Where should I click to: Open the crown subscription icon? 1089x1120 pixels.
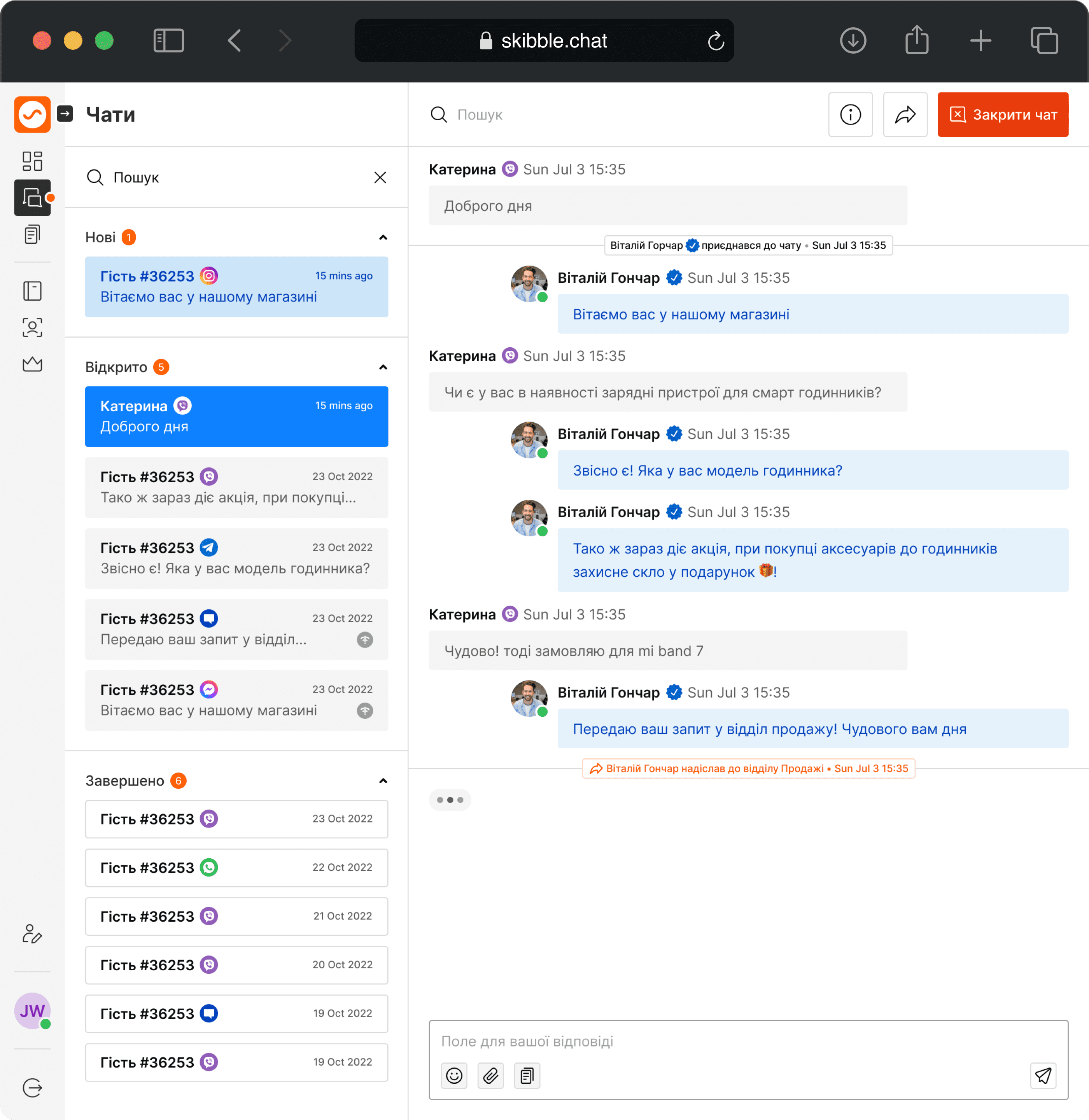(x=32, y=364)
